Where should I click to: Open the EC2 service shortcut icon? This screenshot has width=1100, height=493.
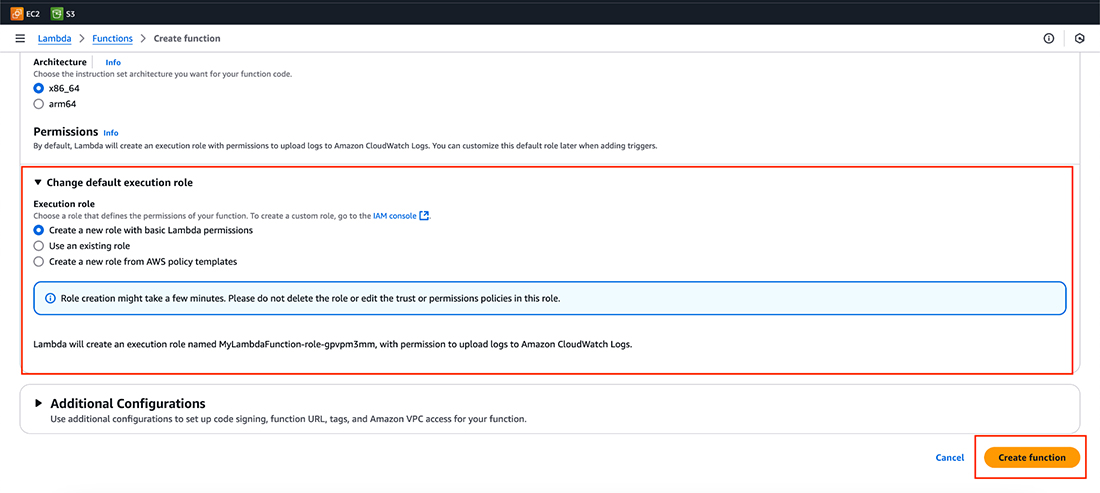[17, 13]
